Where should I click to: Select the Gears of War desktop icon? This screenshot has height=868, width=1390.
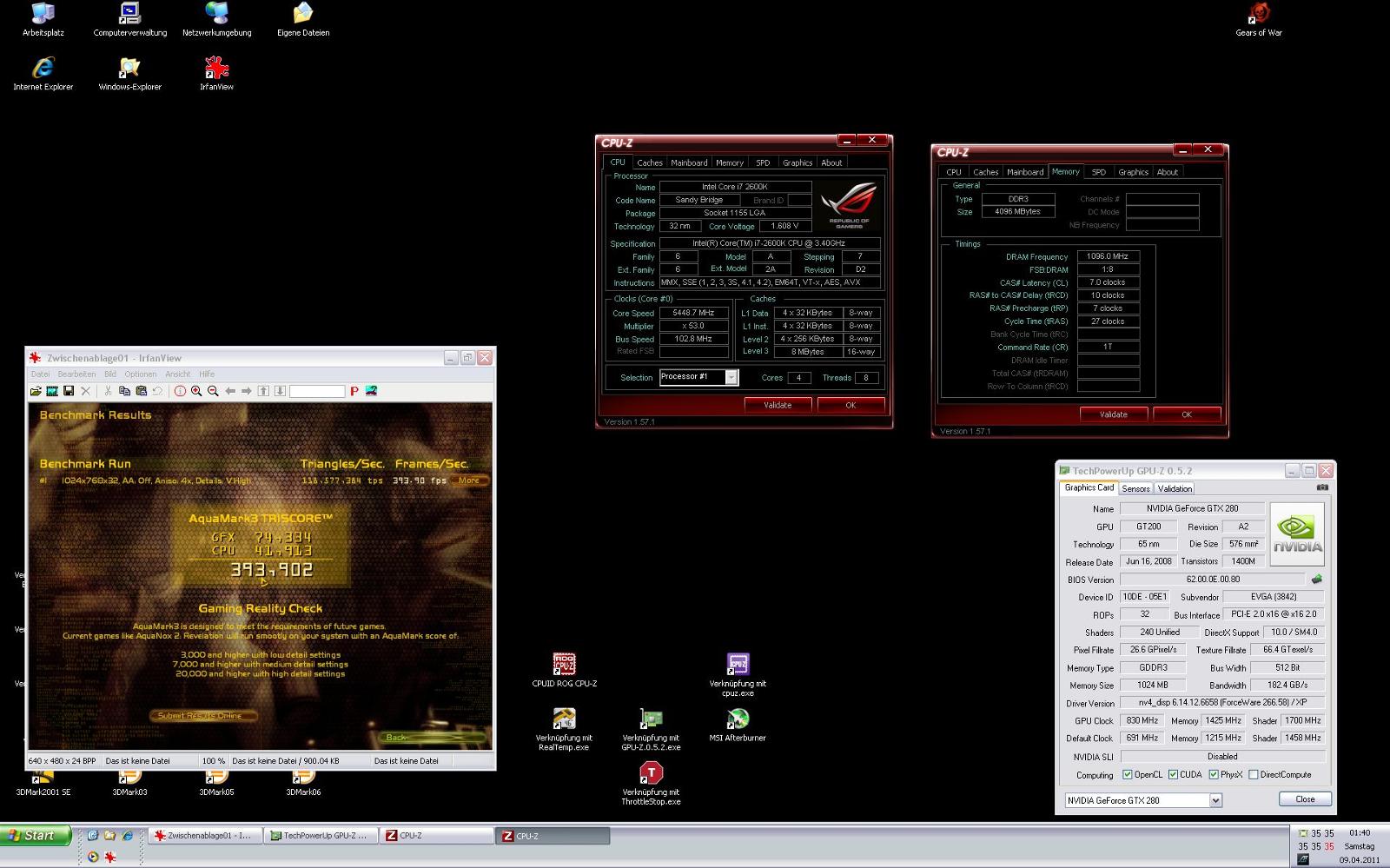click(1259, 19)
